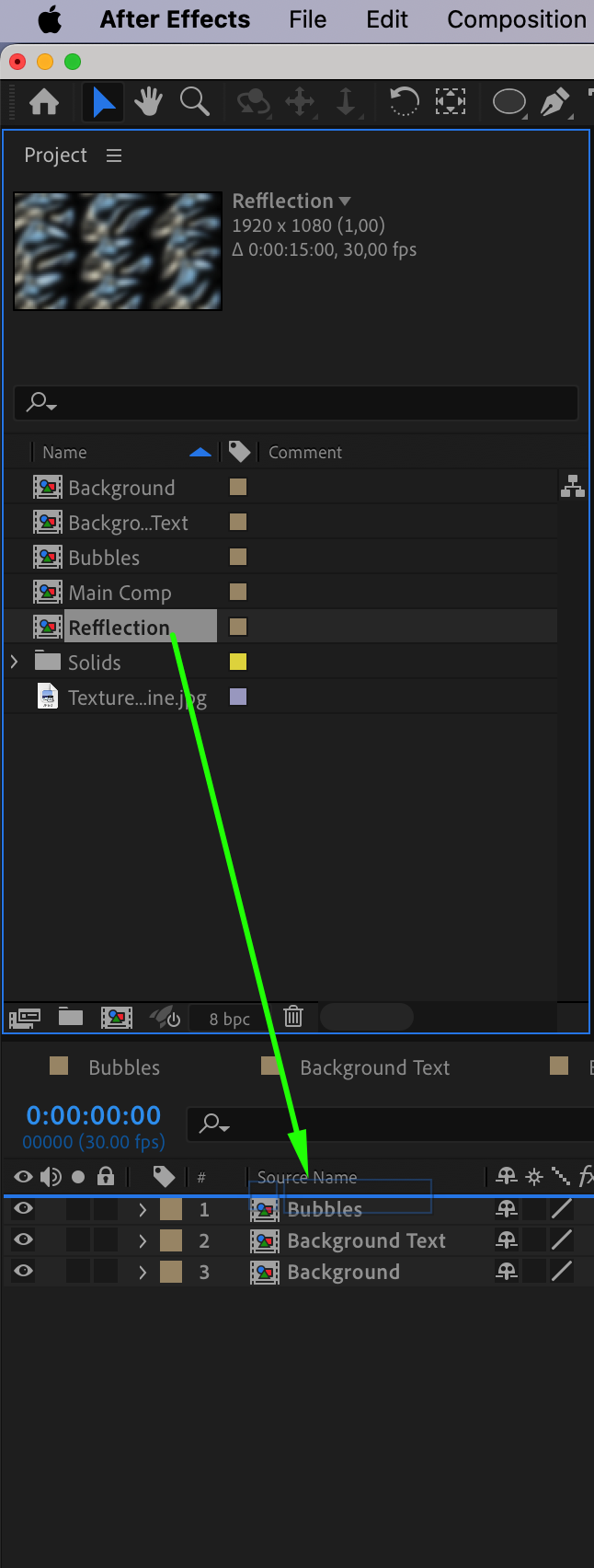The width and height of the screenshot is (594, 1568).
Task: Select the Pen tool
Action: [x=554, y=101]
